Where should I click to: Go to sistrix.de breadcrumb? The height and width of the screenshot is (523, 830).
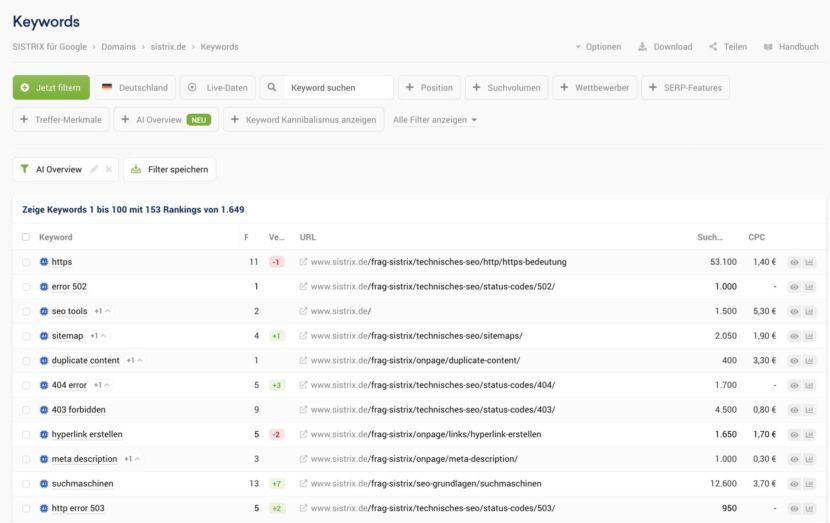(168, 47)
